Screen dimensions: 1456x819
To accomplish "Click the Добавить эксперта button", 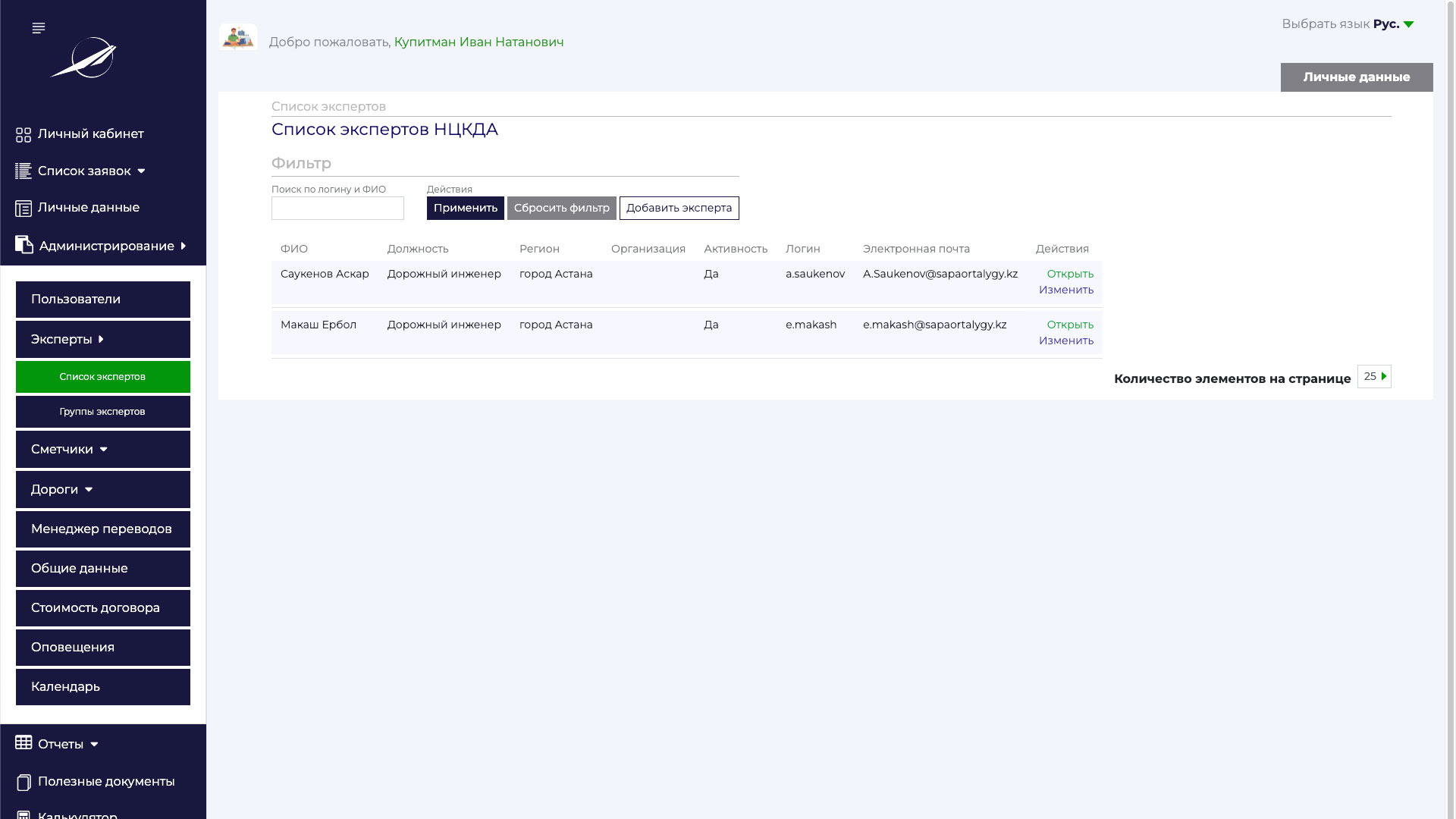I will point(679,208).
